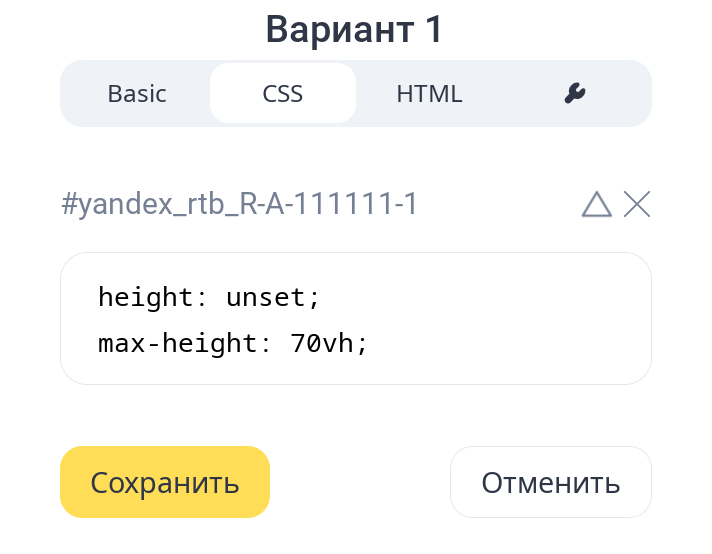Click the "Вариант 1" heading

(355, 30)
